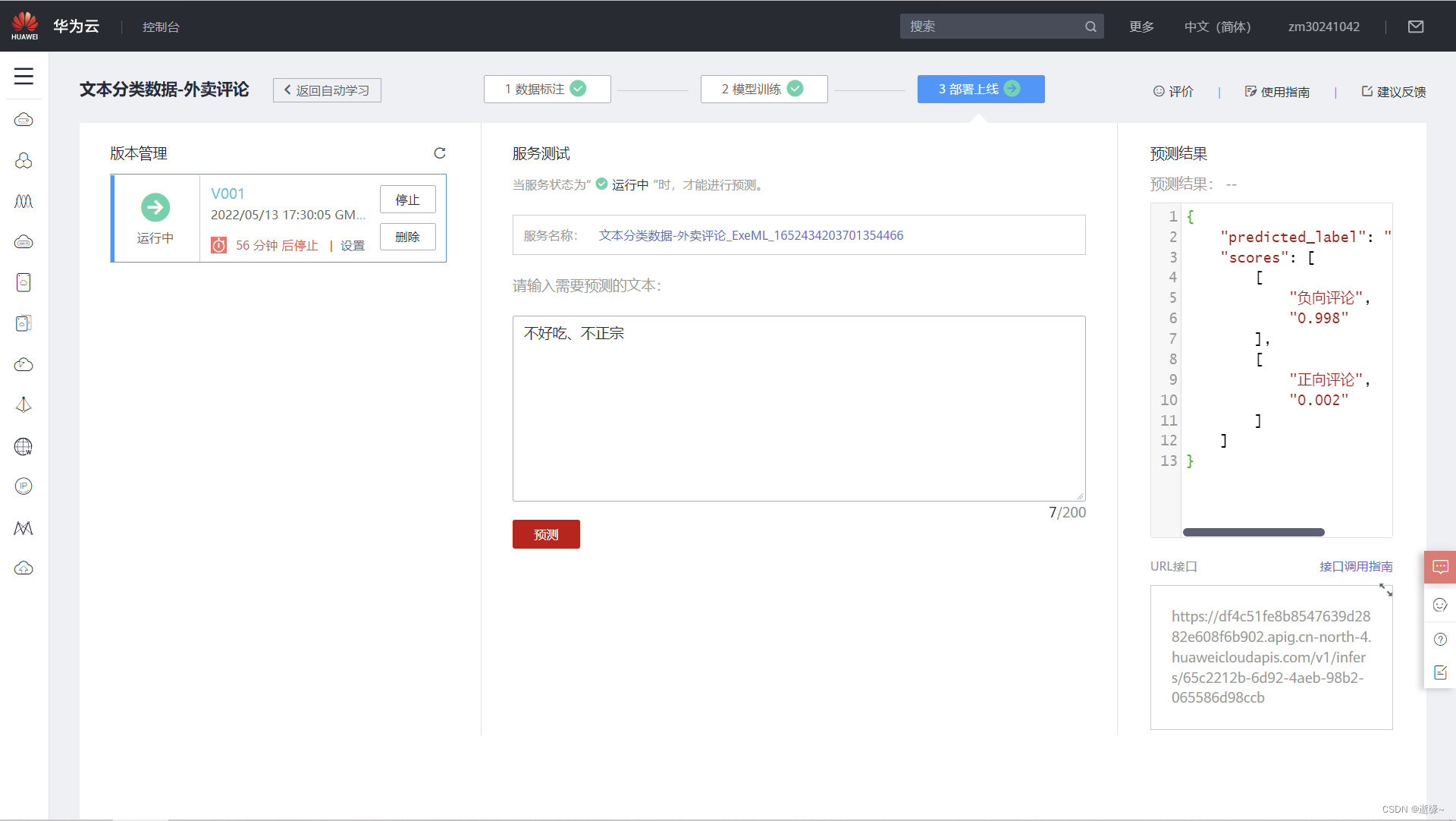Go to step 1 数据标注
Screen dimensions: 1456x821
pyautogui.click(x=547, y=89)
